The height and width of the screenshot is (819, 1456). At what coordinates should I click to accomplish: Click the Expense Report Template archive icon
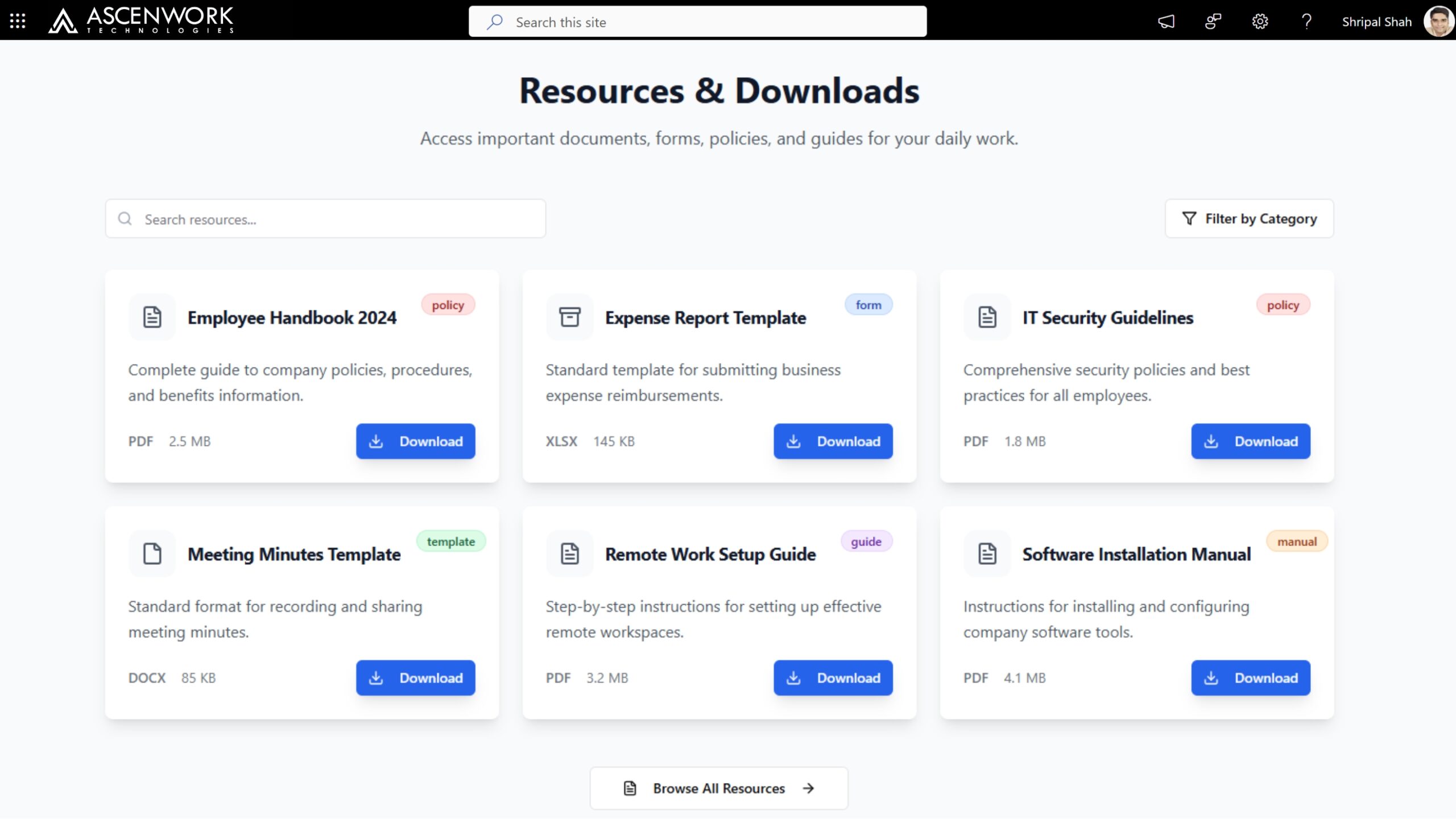pyautogui.click(x=569, y=317)
